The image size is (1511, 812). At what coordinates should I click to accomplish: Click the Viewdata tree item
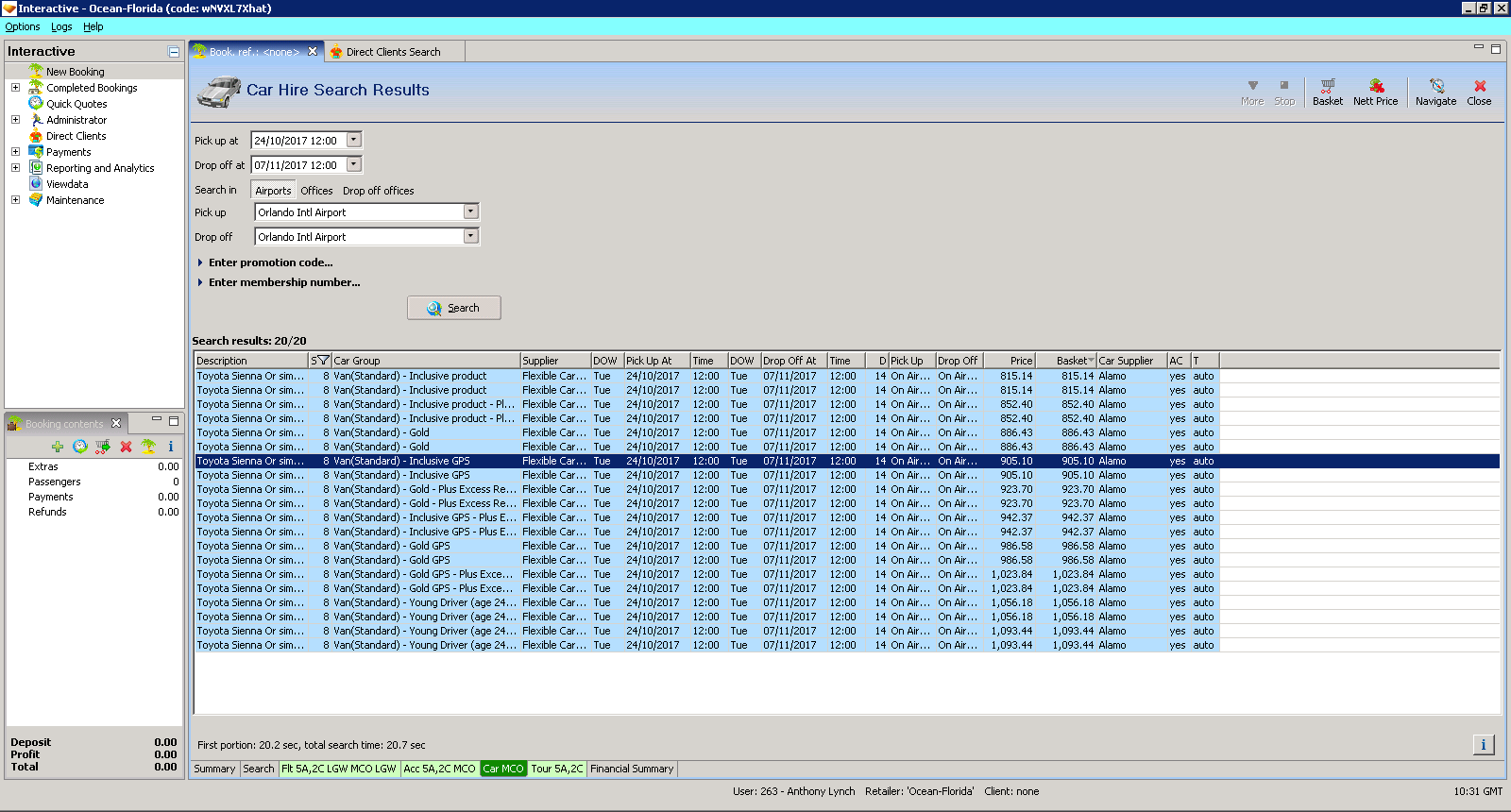coord(67,183)
